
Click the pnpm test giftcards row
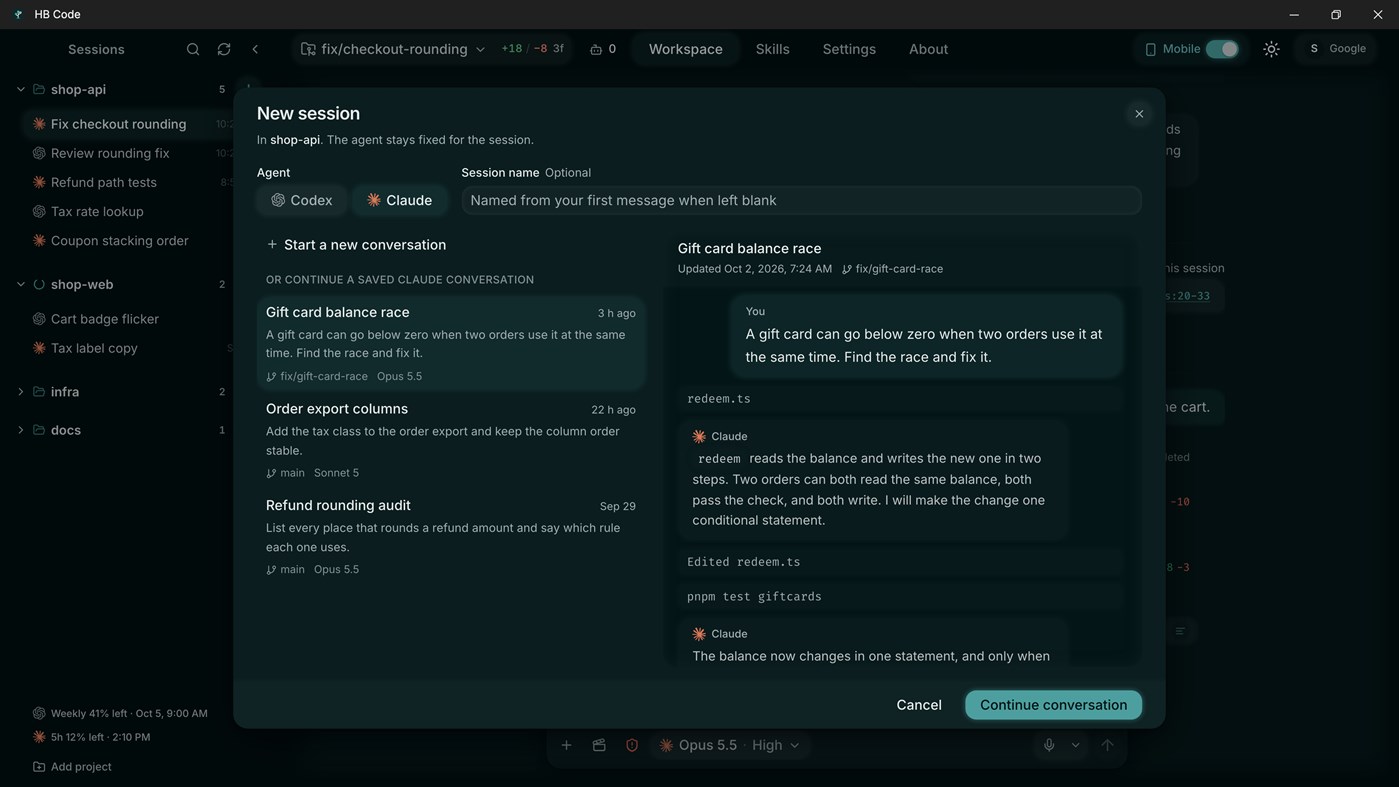tap(900, 597)
